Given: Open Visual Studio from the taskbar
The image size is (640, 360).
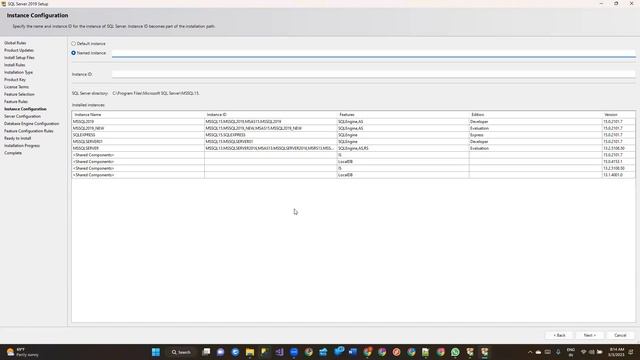Looking at the screenshot, I should point(279,352).
